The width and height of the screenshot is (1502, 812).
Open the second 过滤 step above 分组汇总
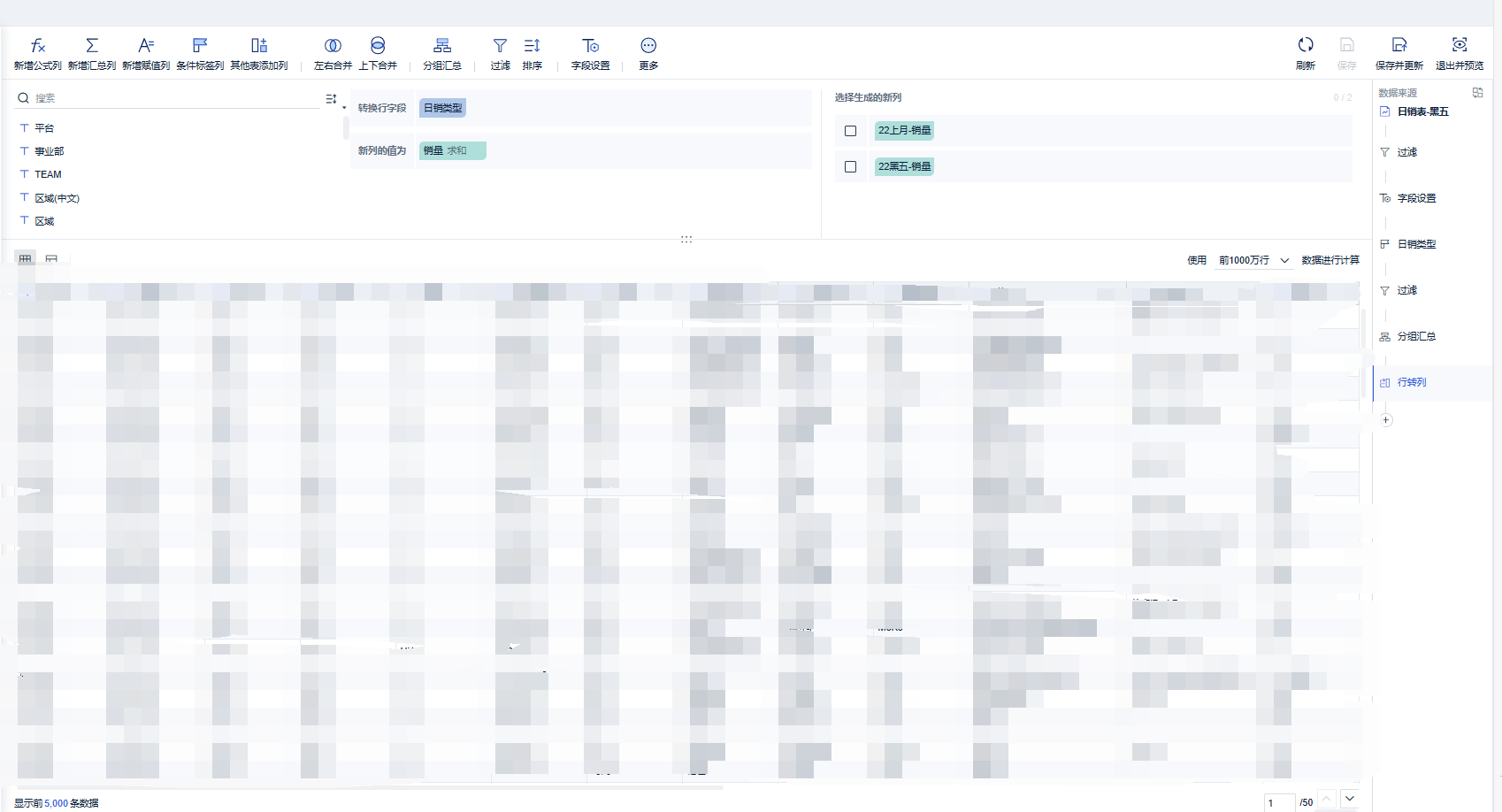click(1406, 290)
